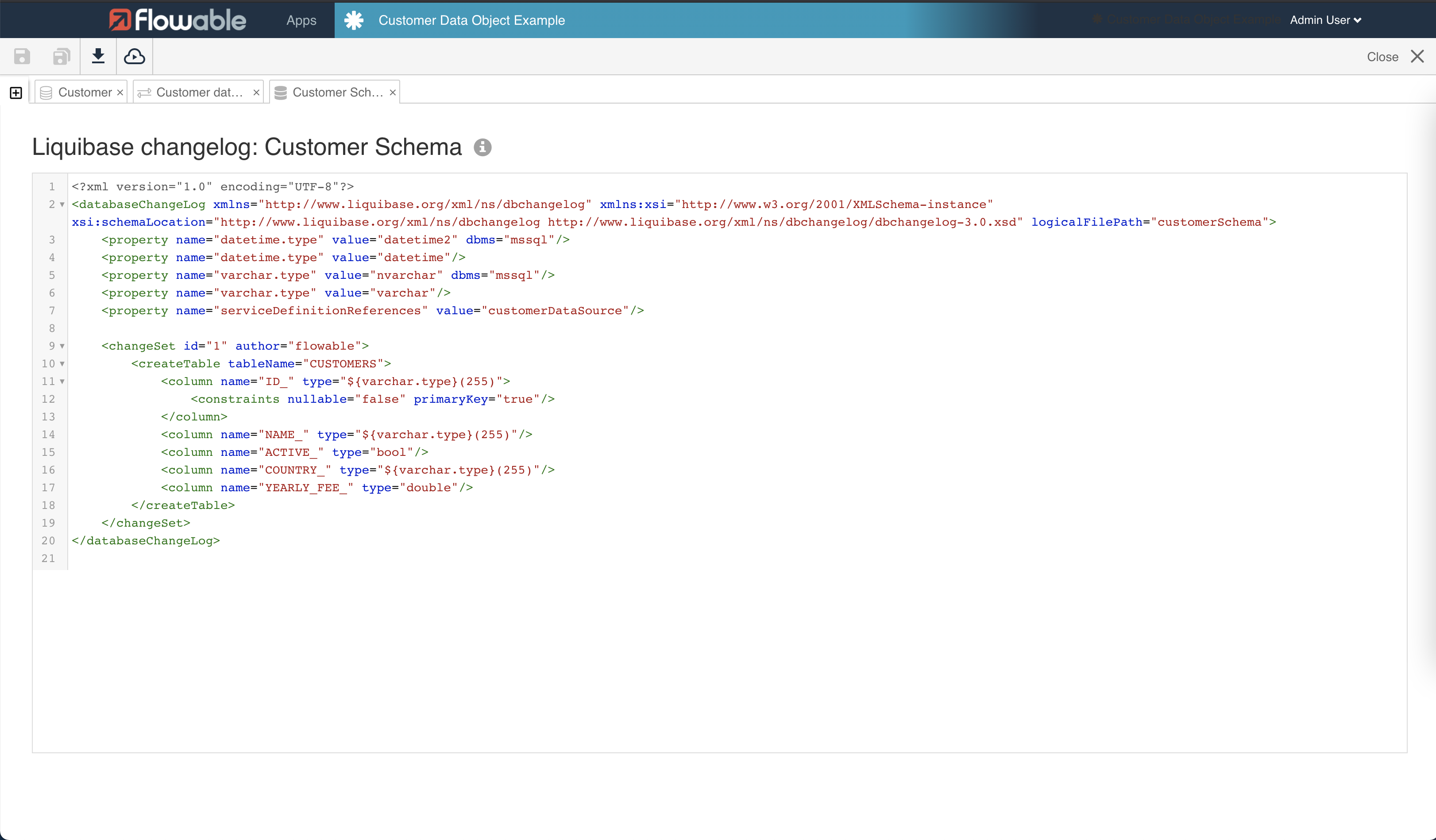Screen dimensions: 1436x840
Task: Open the Apps menu
Action: pos(300,19)
